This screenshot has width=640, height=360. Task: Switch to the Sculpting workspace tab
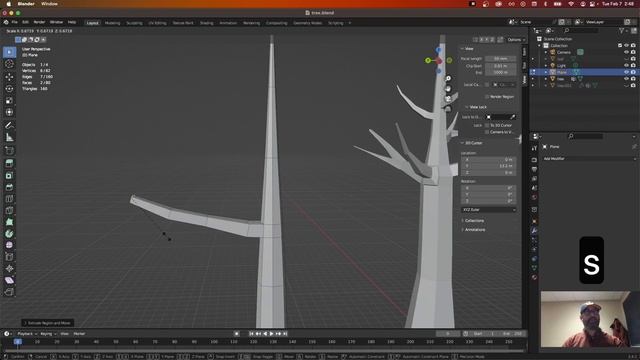pyautogui.click(x=134, y=23)
